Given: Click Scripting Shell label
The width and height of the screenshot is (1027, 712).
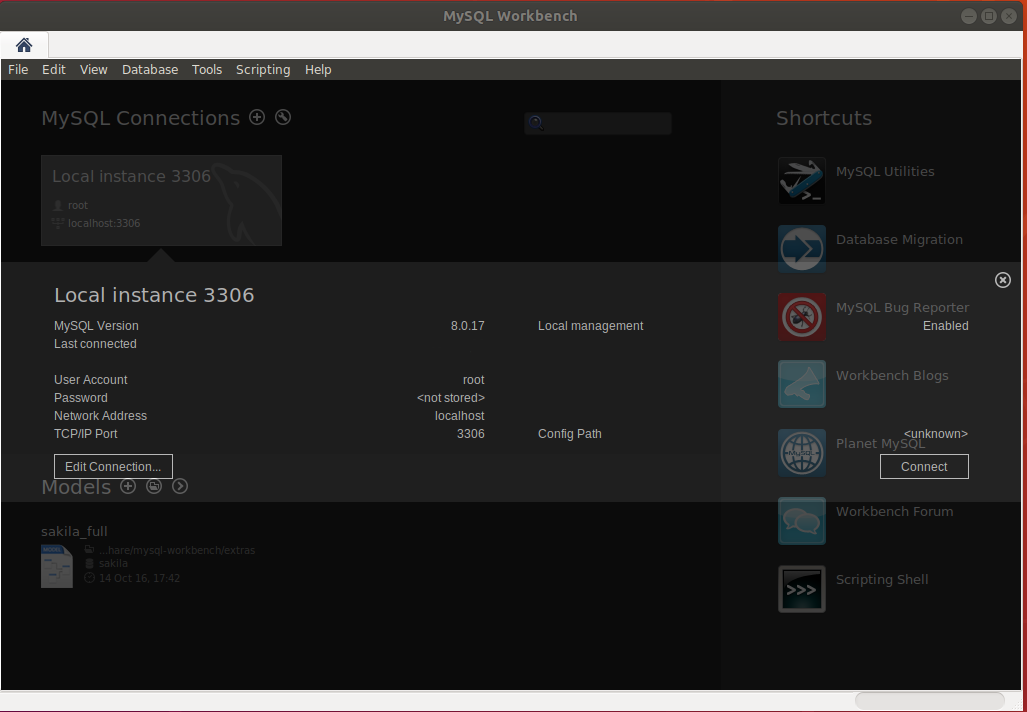Looking at the screenshot, I should tap(882, 580).
